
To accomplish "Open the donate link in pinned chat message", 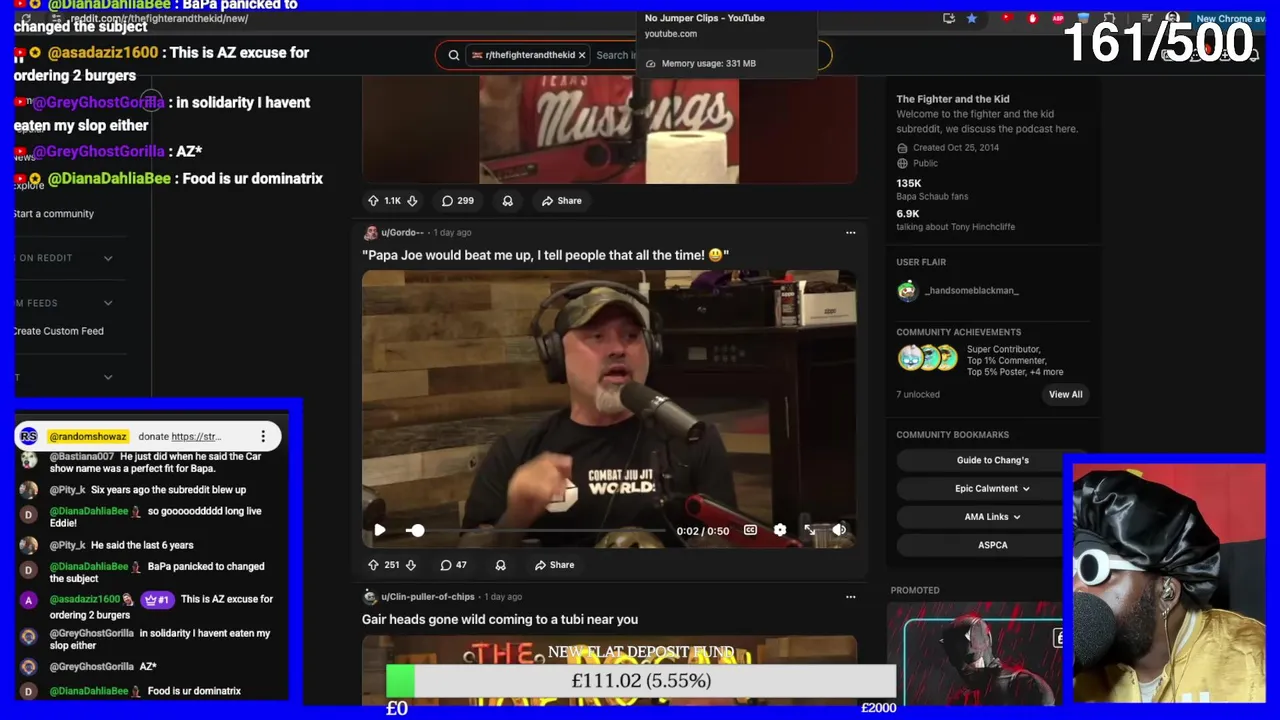I will tap(196, 436).
